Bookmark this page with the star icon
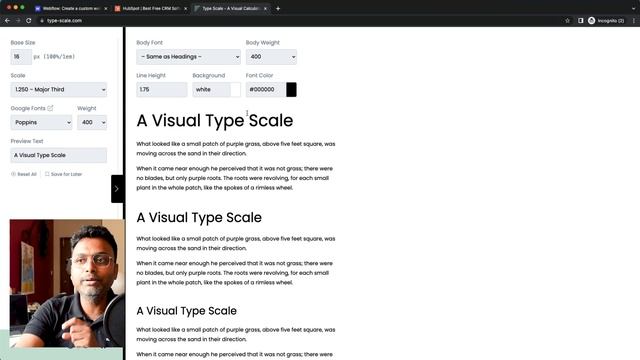Screen dimensions: 640x360 click(567, 20)
